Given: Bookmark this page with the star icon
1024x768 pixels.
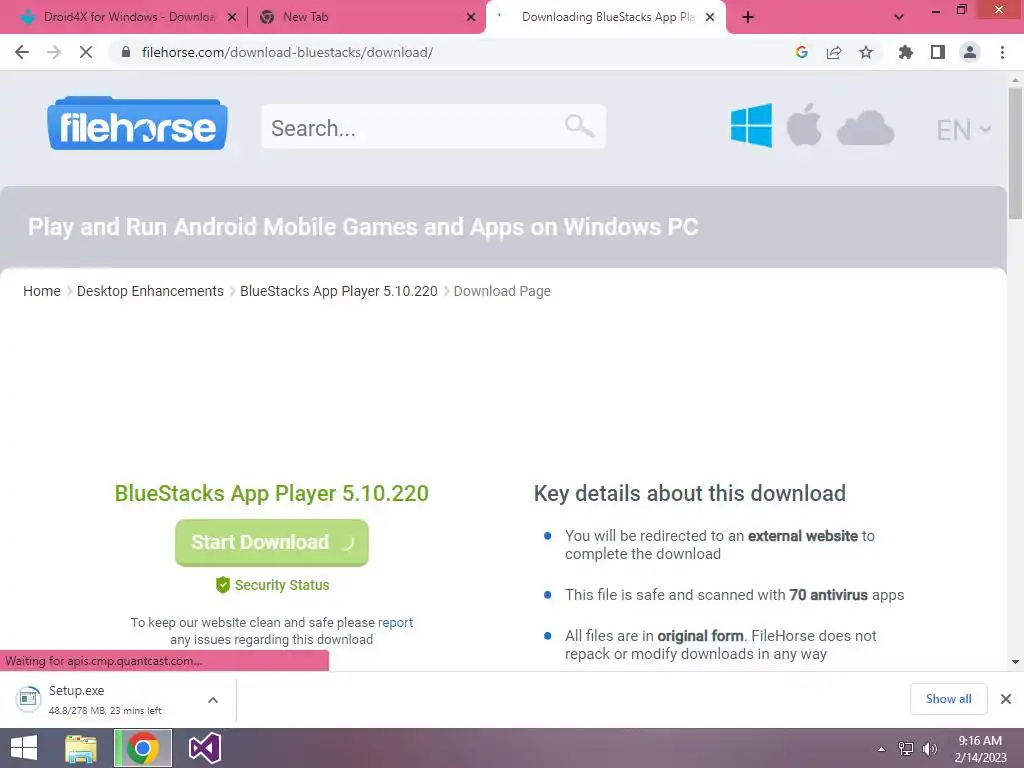Looking at the screenshot, I should (866, 52).
